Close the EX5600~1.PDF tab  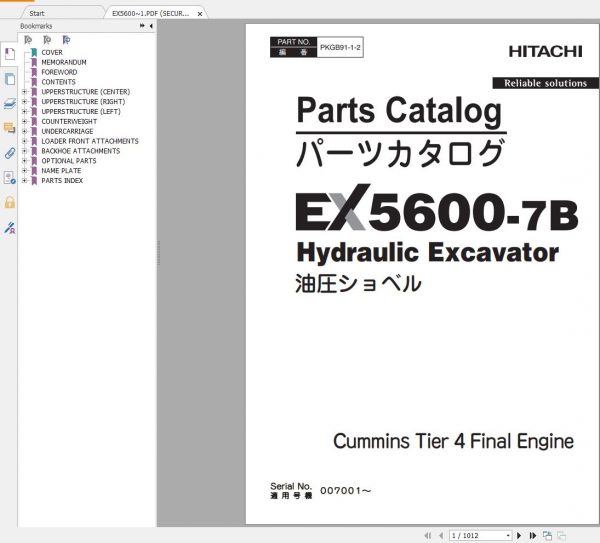point(200,14)
